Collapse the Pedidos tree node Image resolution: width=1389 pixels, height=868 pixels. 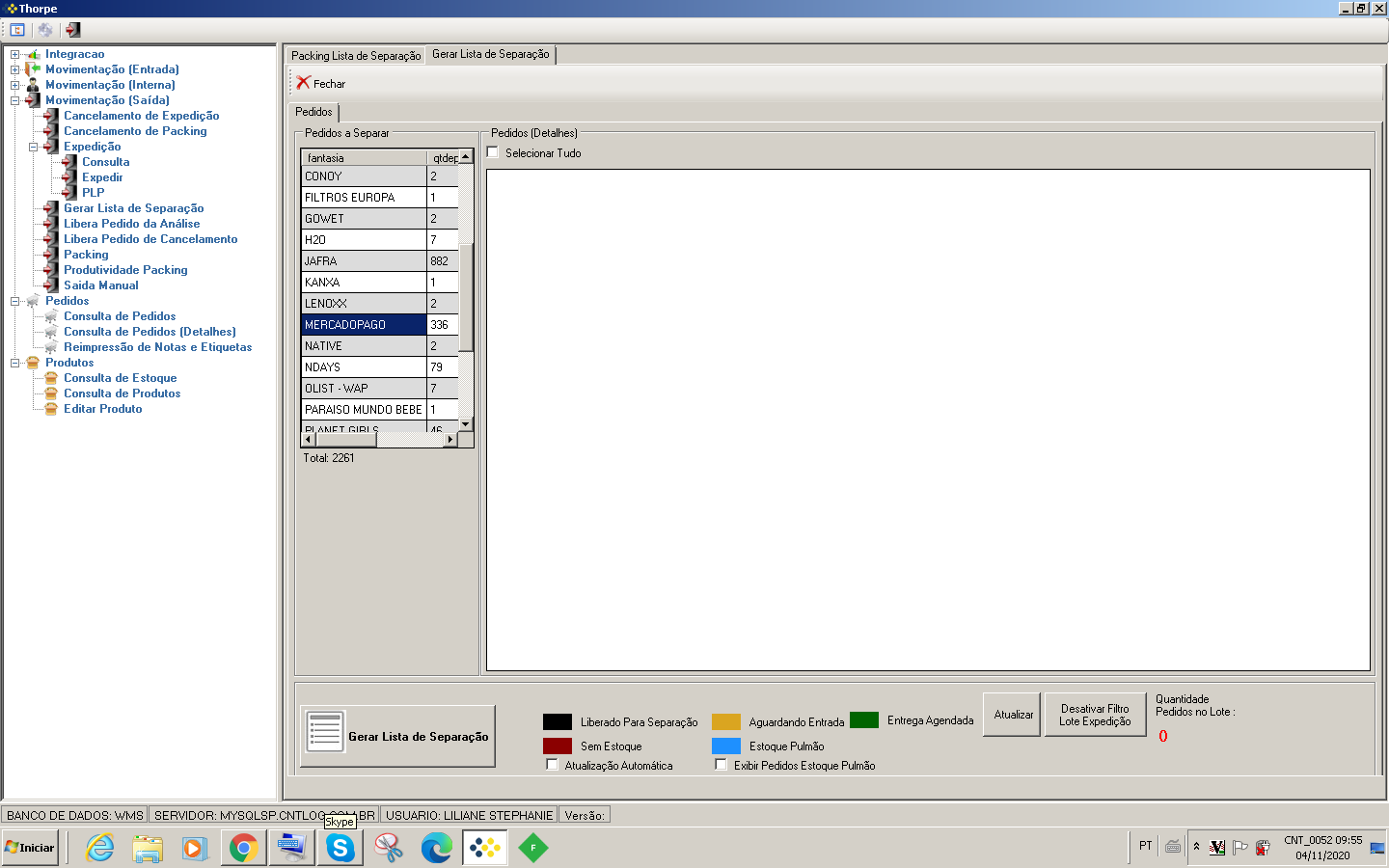14,301
